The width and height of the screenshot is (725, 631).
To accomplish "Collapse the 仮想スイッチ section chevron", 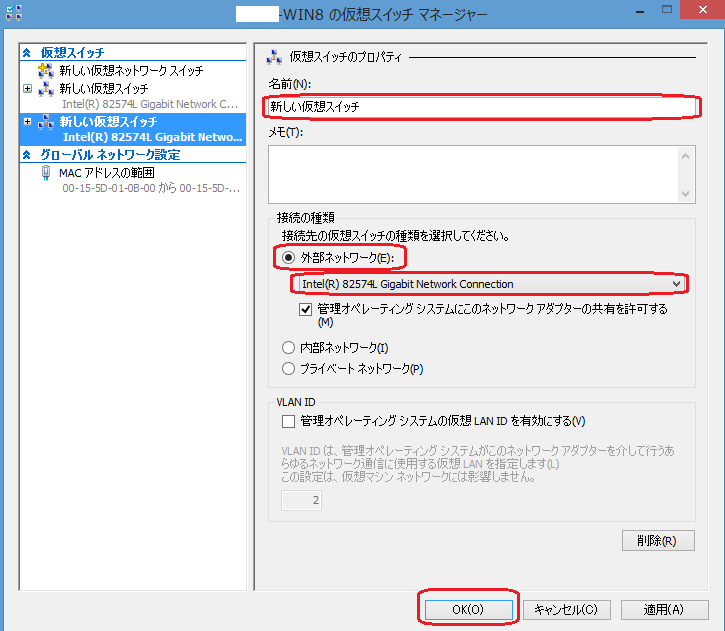I will pos(27,53).
